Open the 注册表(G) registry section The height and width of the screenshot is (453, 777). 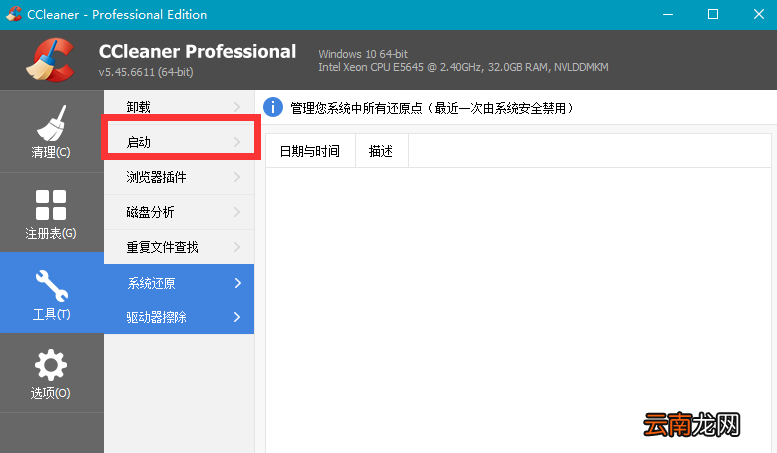click(51, 213)
